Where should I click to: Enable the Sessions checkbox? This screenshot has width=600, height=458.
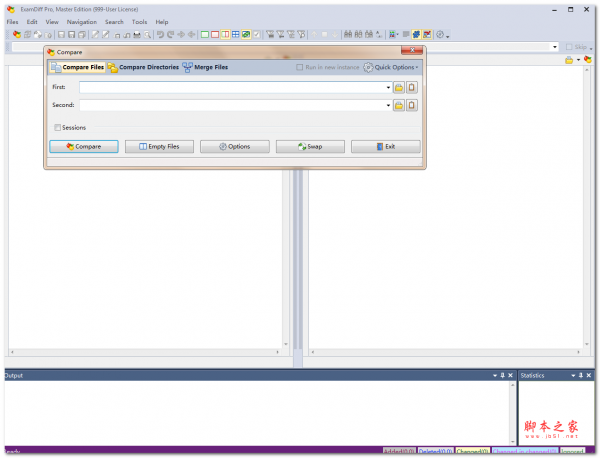[58, 128]
